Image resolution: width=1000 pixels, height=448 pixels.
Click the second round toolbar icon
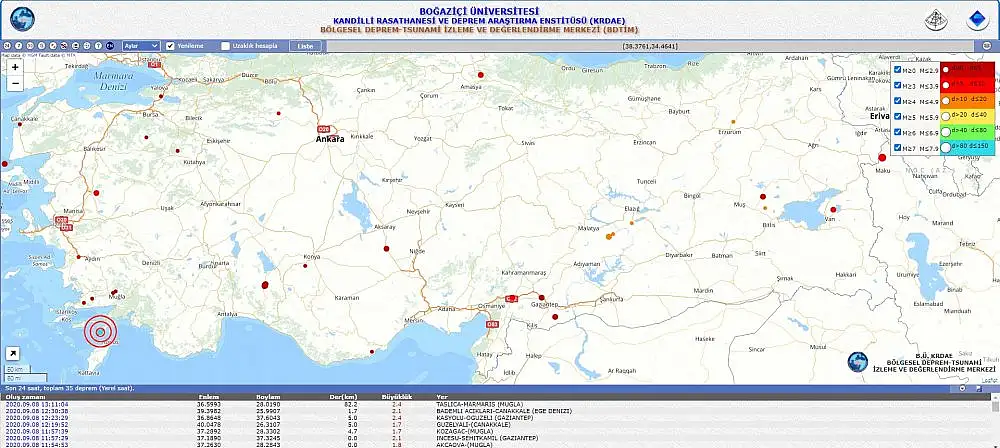click(x=18, y=46)
